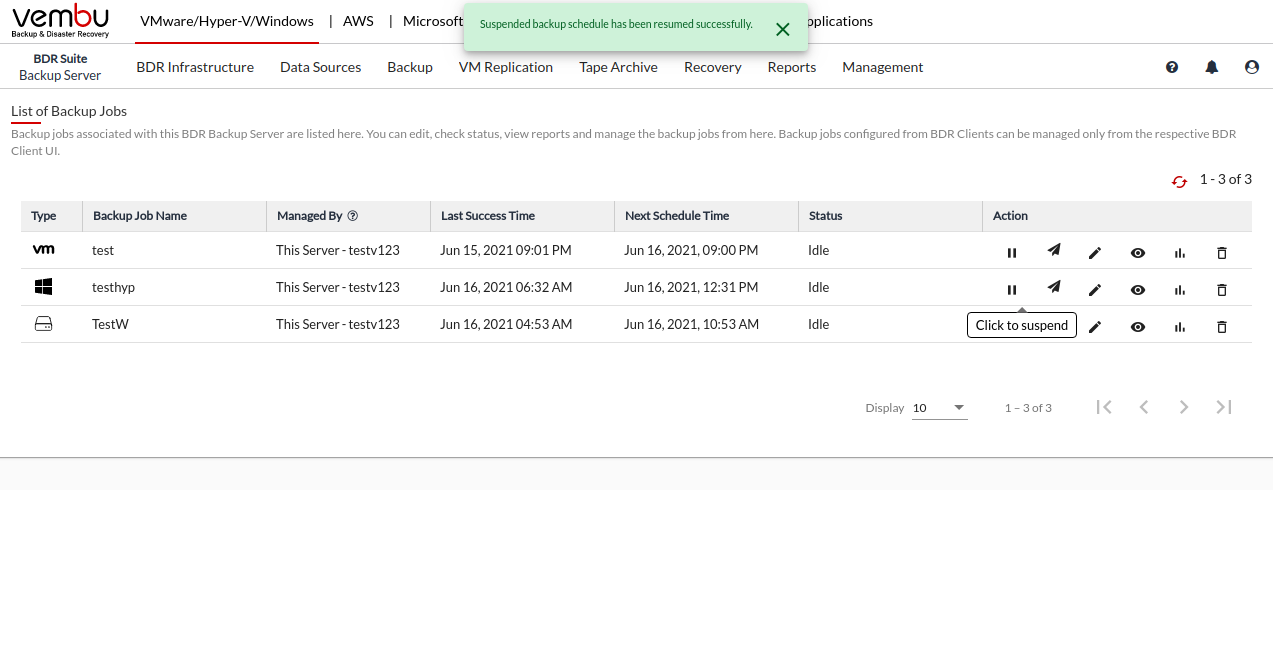Open report chart for test job
The width and height of the screenshot is (1273, 668).
[x=1180, y=253]
